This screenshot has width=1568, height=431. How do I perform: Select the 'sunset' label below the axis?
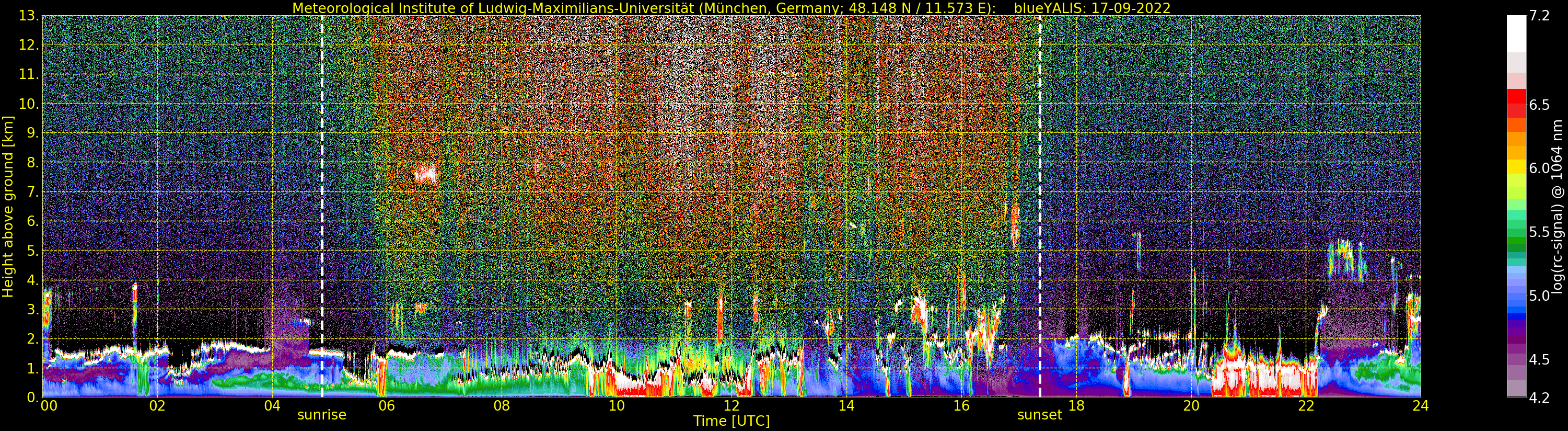(x=1040, y=415)
